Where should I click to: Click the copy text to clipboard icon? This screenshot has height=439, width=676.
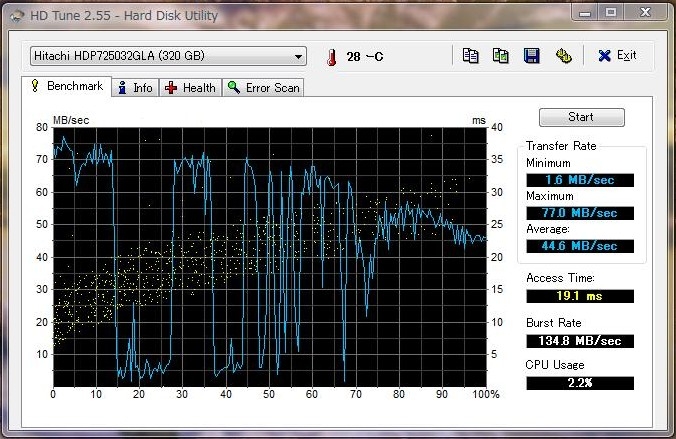pos(470,56)
